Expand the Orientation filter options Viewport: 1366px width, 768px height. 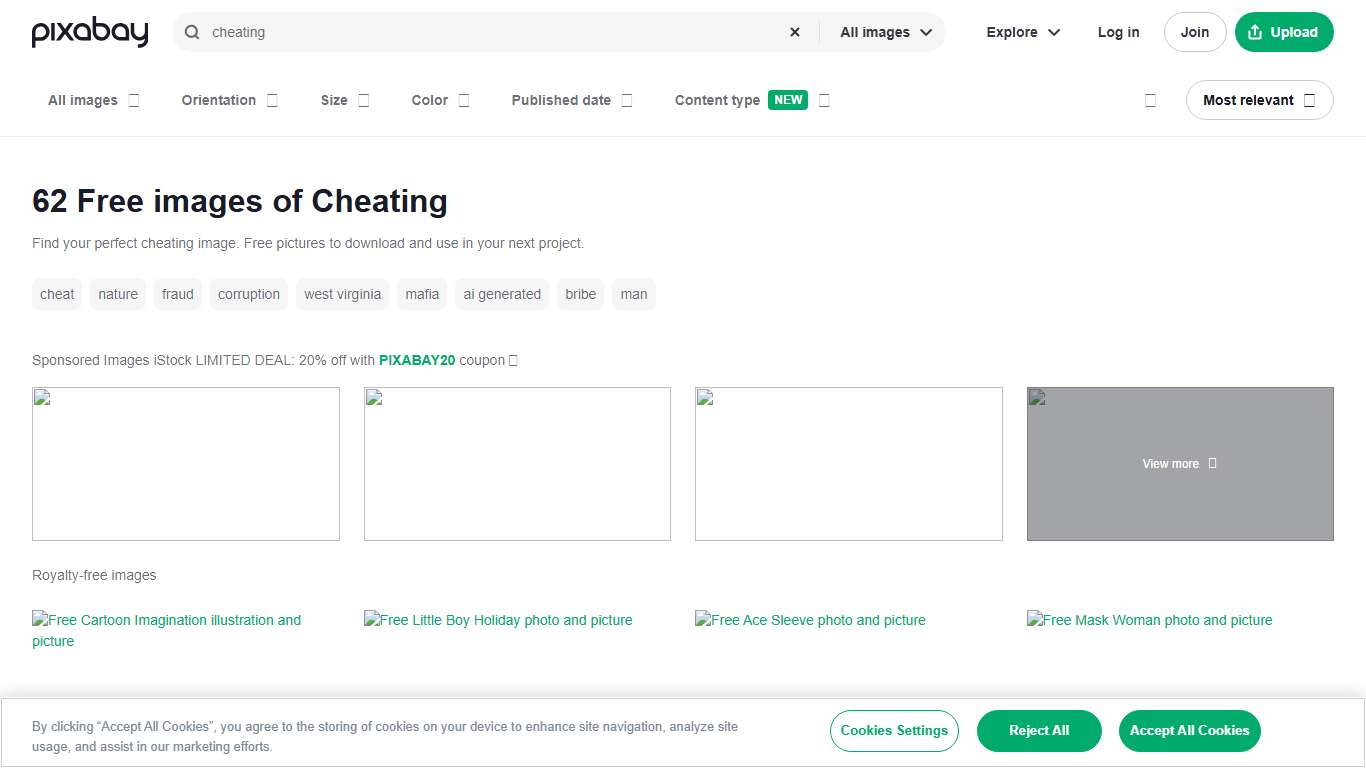click(x=229, y=100)
